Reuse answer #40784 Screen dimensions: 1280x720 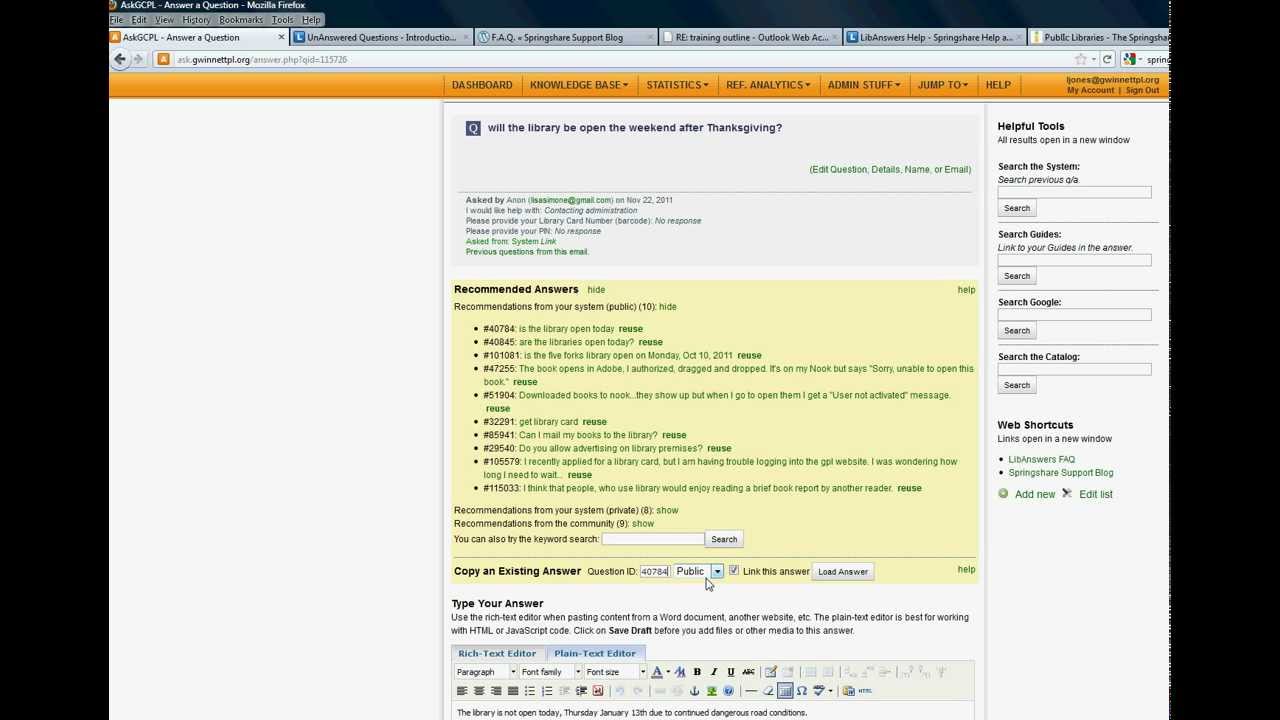pos(630,328)
